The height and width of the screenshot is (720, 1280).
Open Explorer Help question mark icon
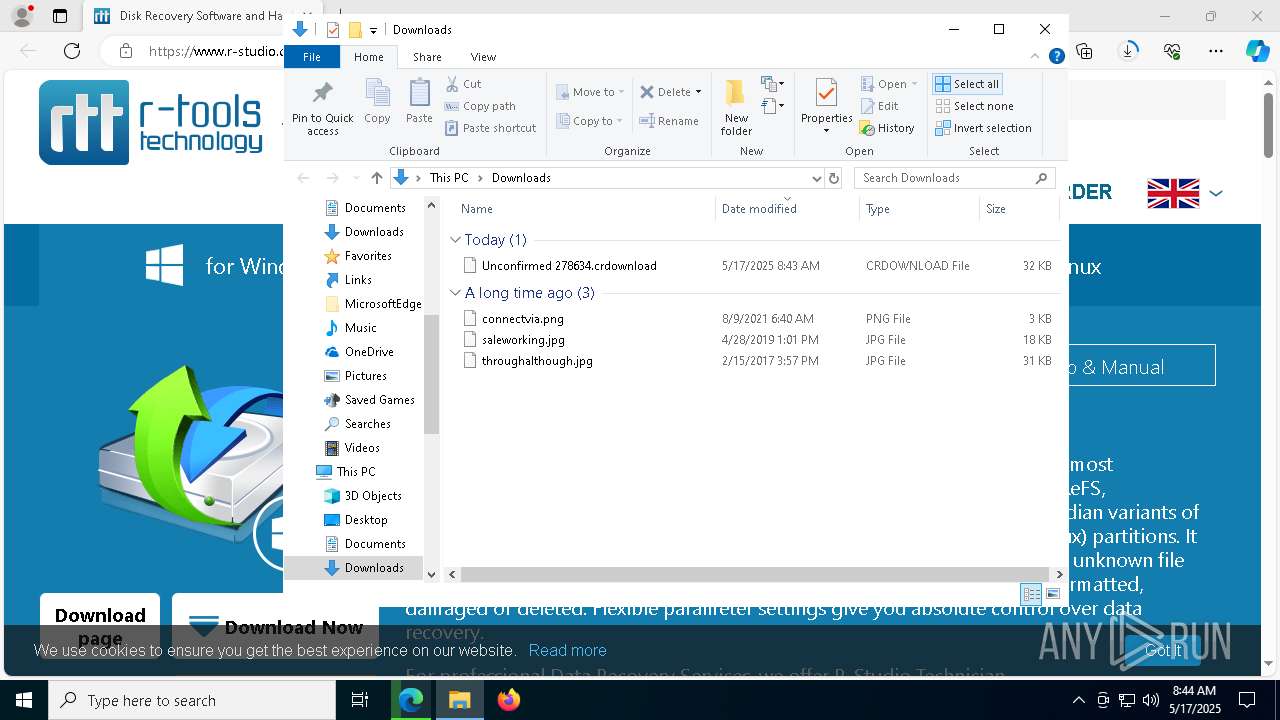tap(1056, 57)
